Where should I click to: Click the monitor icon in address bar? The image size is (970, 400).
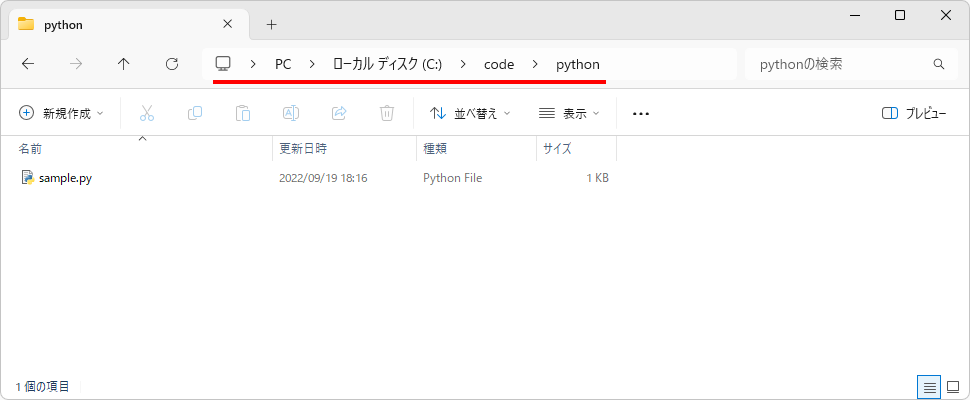tap(223, 63)
